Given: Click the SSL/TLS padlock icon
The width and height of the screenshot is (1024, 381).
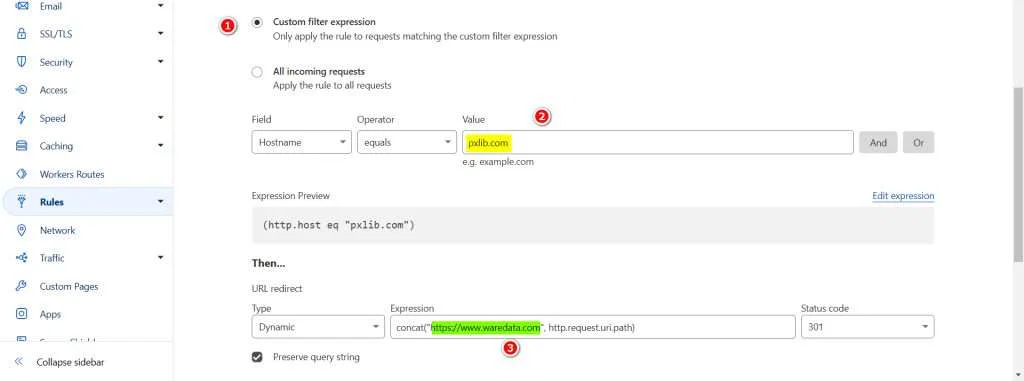Looking at the screenshot, I should (x=22, y=34).
